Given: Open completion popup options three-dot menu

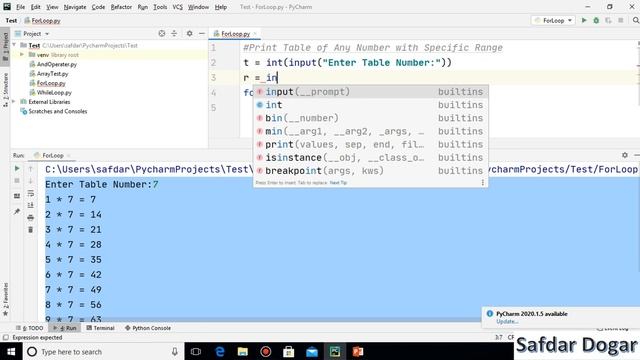Looking at the screenshot, I should coord(482,182).
